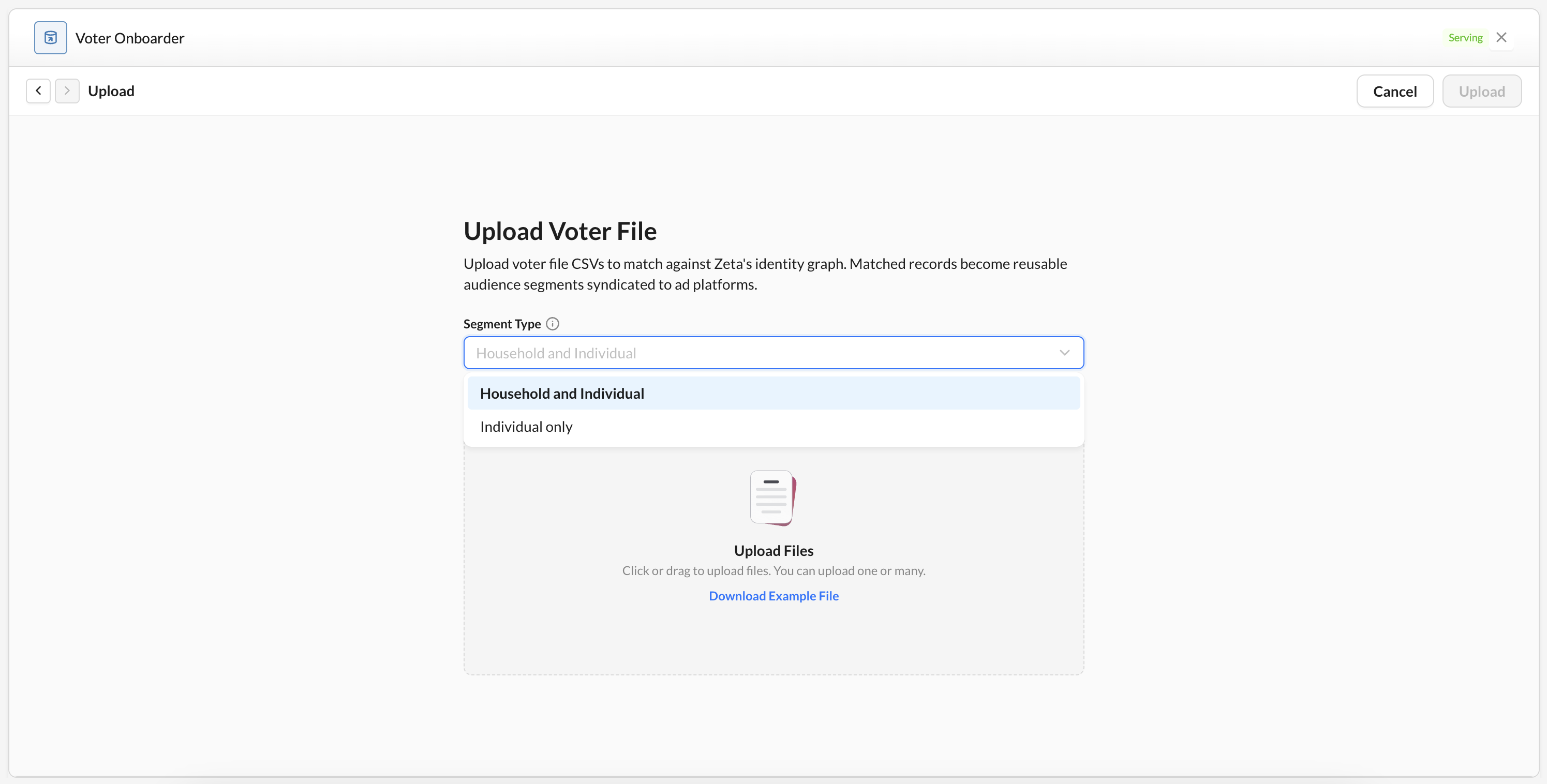Choose the Individual only option
Image resolution: width=1547 pixels, height=784 pixels.
(x=773, y=426)
